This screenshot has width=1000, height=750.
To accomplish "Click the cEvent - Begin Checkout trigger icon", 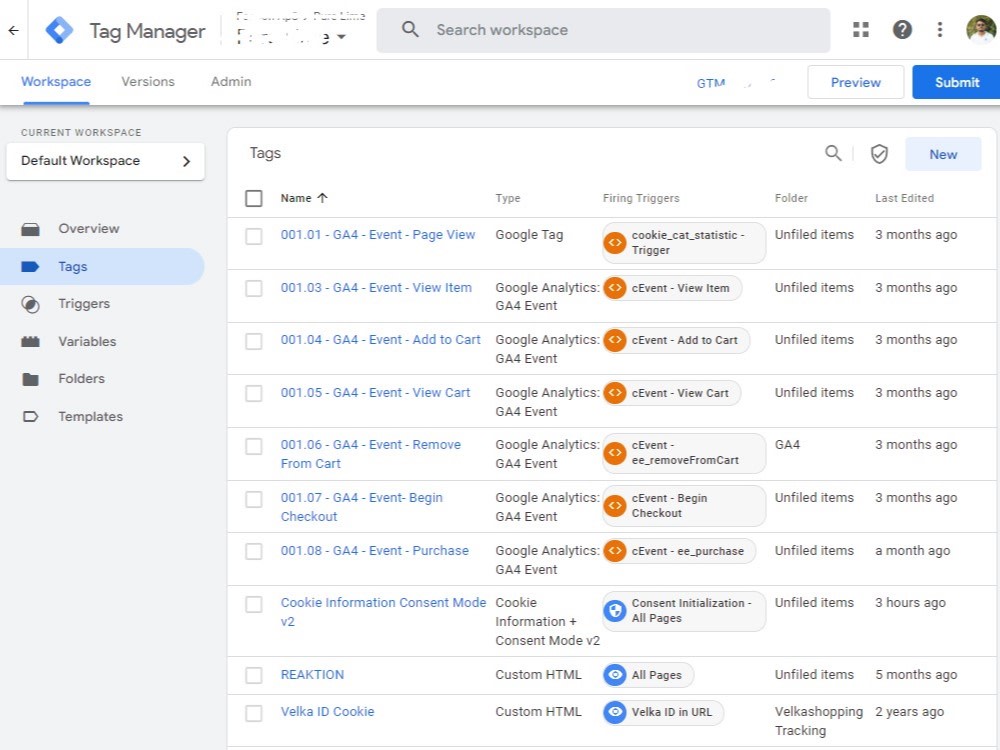I will click(x=615, y=505).
